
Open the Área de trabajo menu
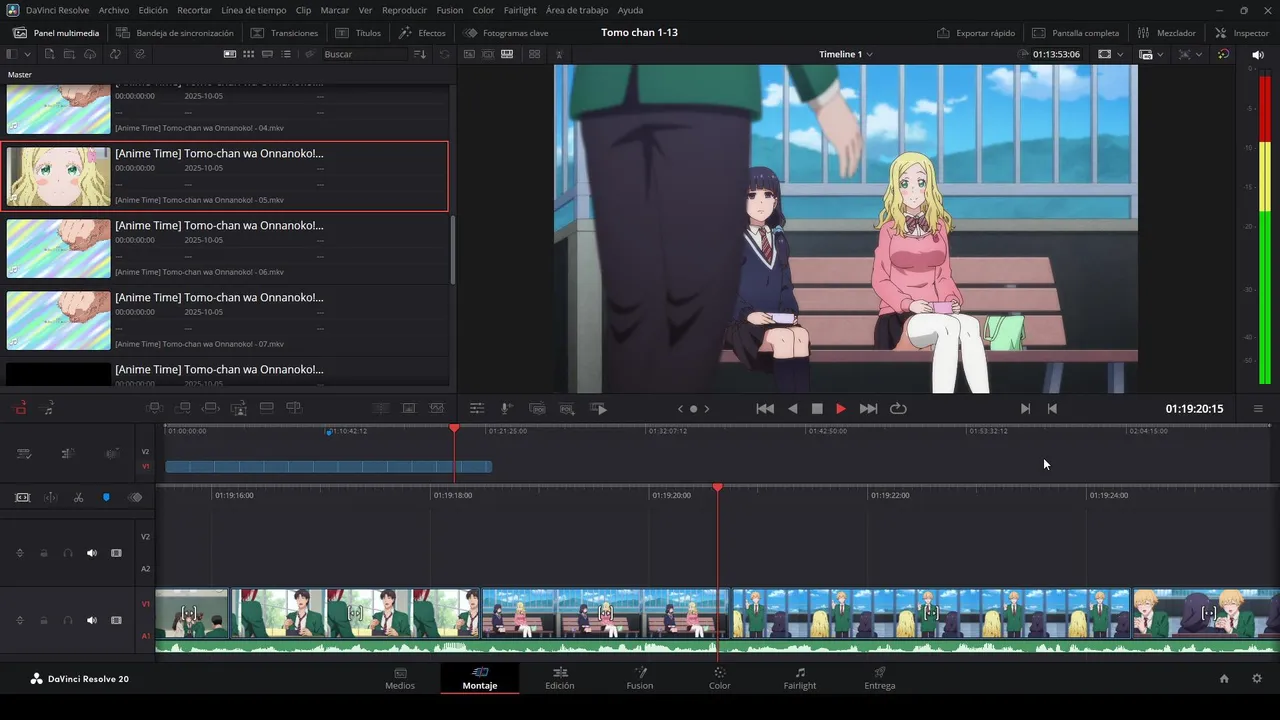click(x=577, y=10)
